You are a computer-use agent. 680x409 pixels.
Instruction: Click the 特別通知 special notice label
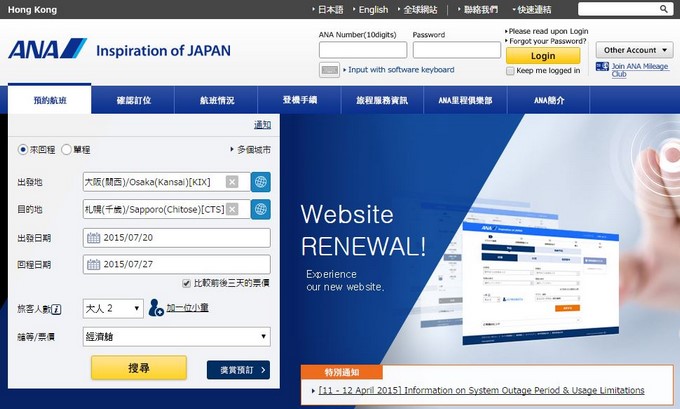click(342, 372)
